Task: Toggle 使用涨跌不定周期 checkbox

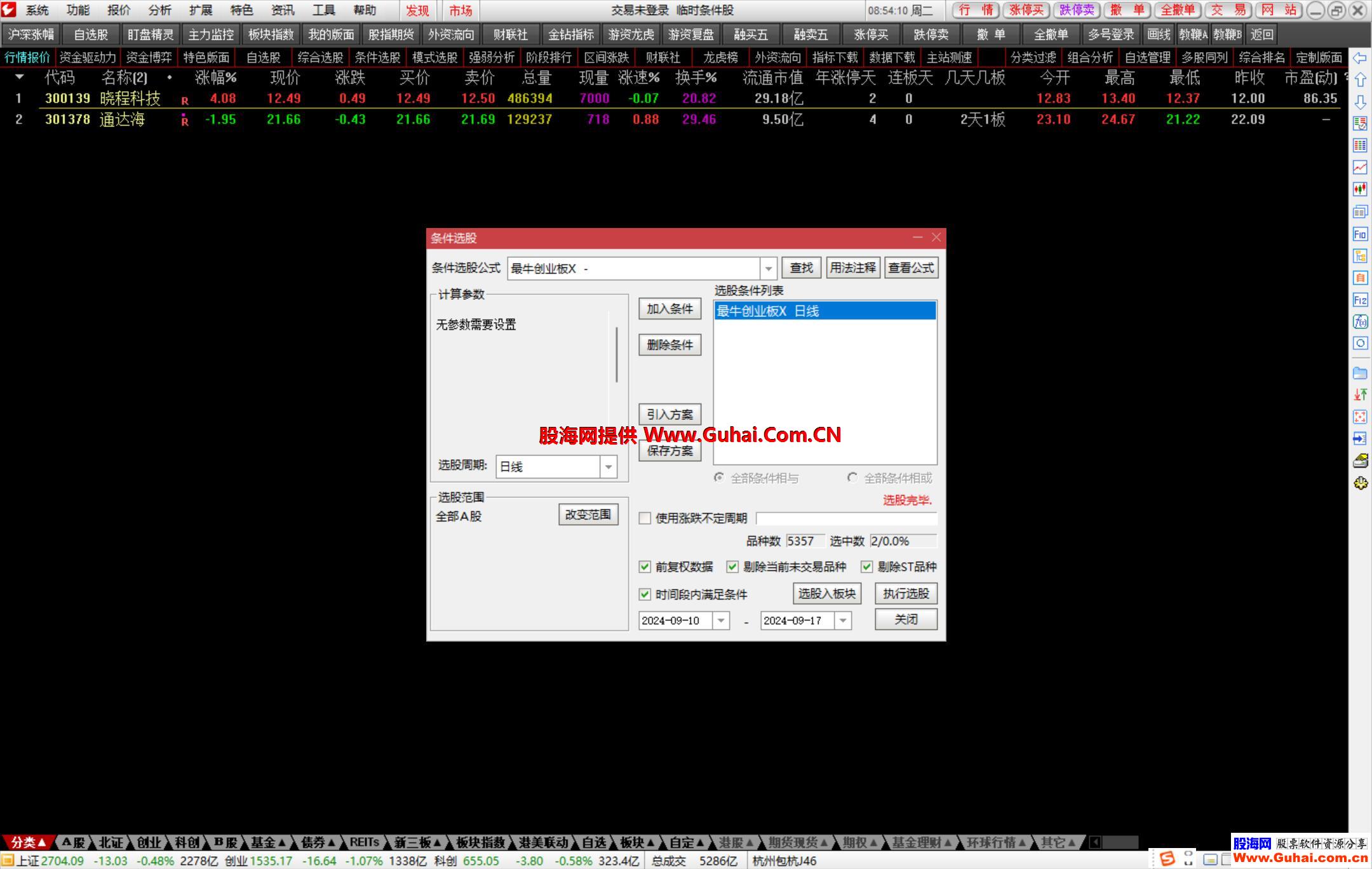Action: tap(645, 518)
